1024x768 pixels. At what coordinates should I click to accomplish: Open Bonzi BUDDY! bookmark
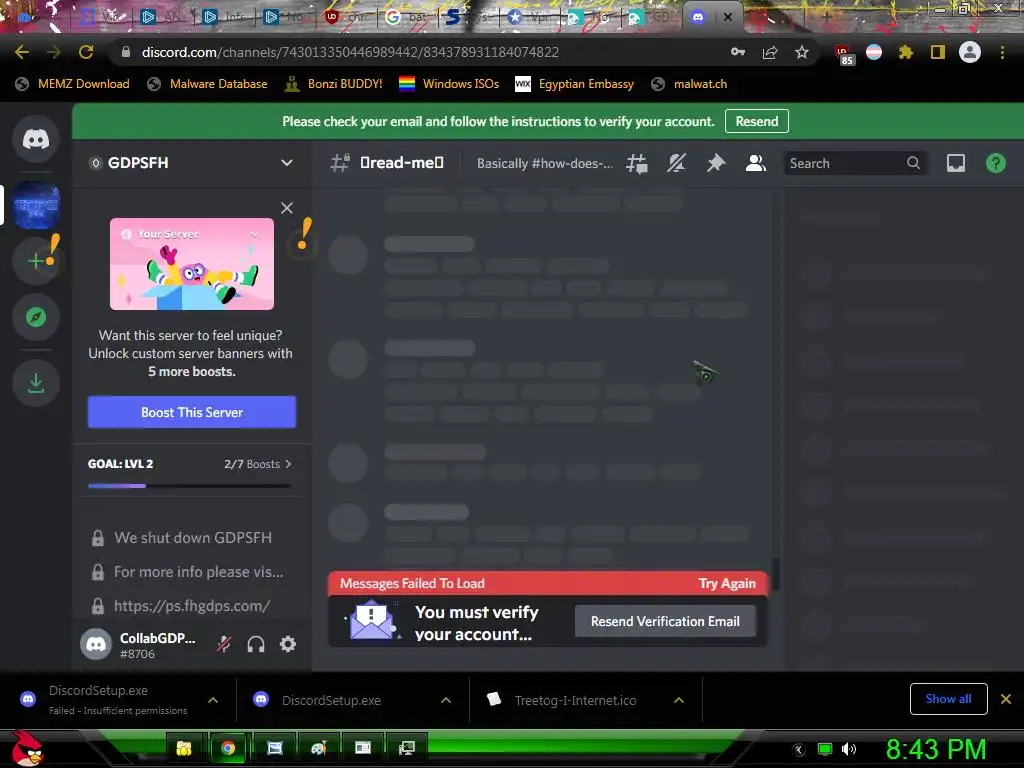[334, 84]
